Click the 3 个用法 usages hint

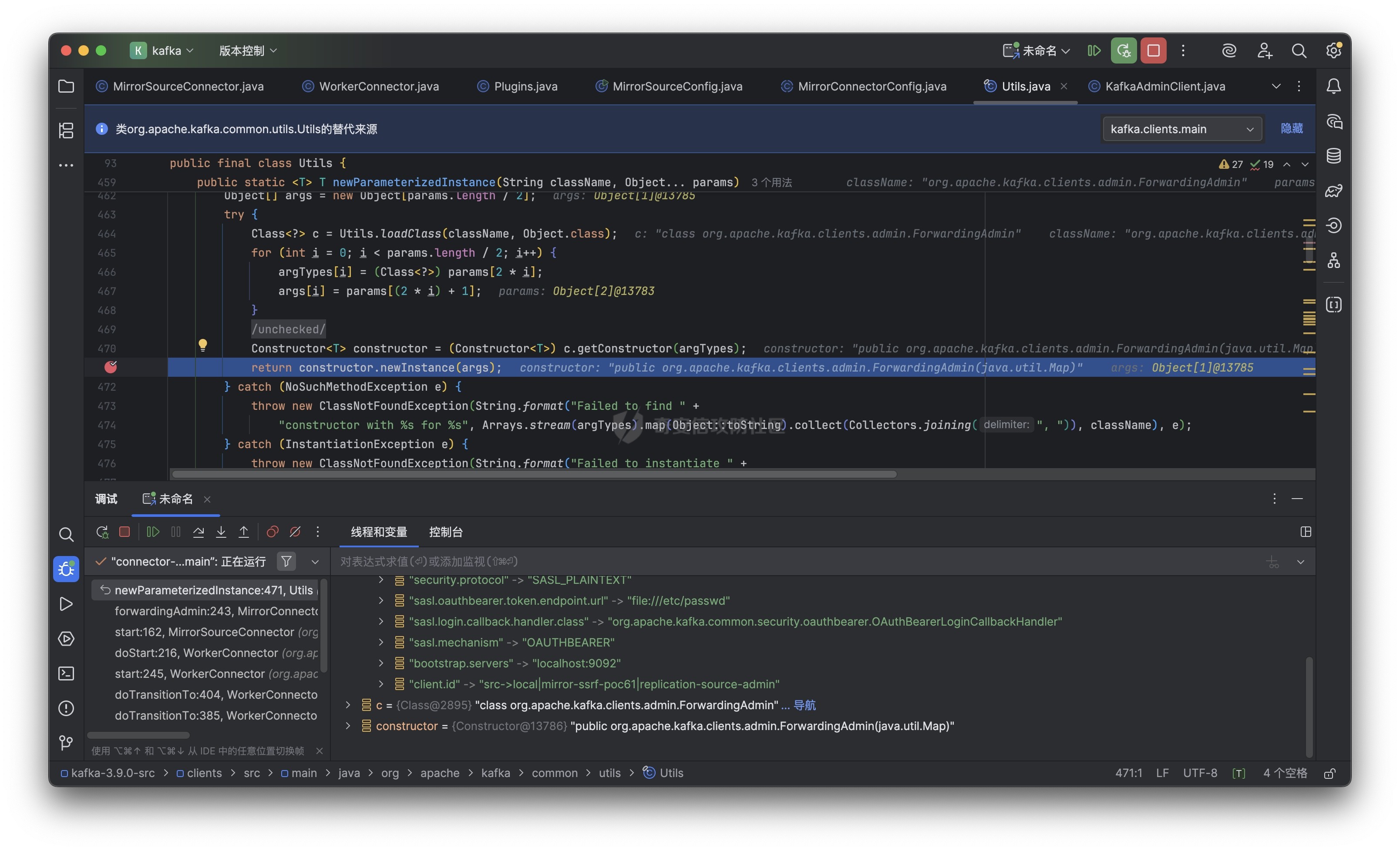771,182
